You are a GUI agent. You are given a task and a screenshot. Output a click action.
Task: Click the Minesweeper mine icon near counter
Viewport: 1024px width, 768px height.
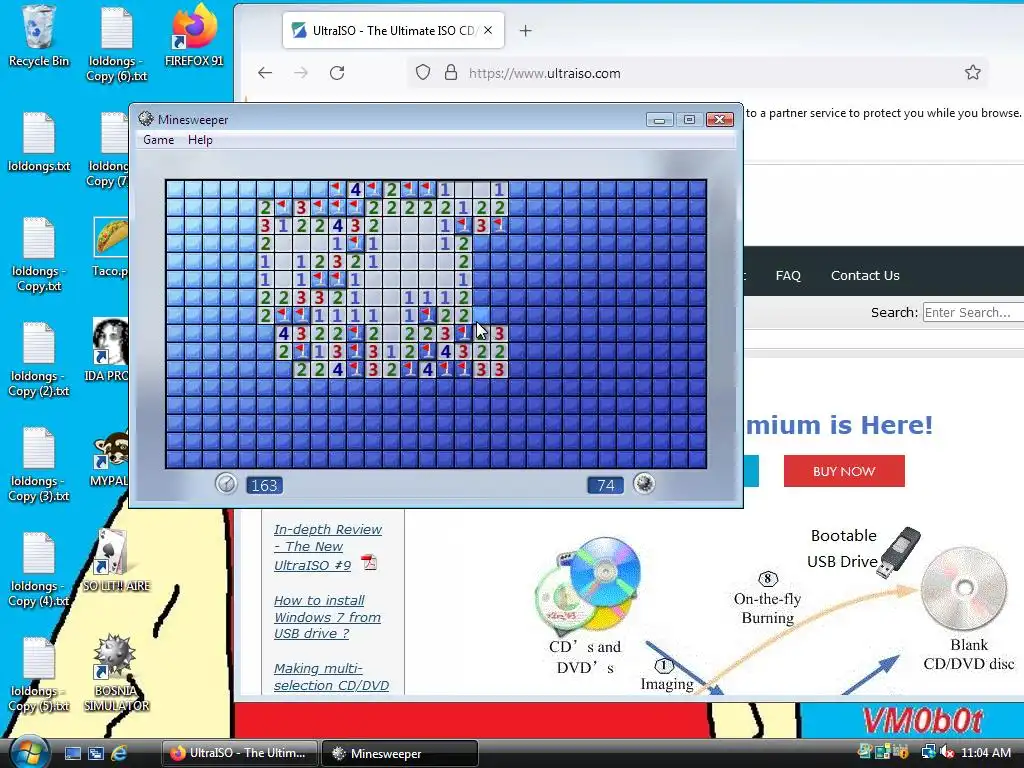(644, 484)
